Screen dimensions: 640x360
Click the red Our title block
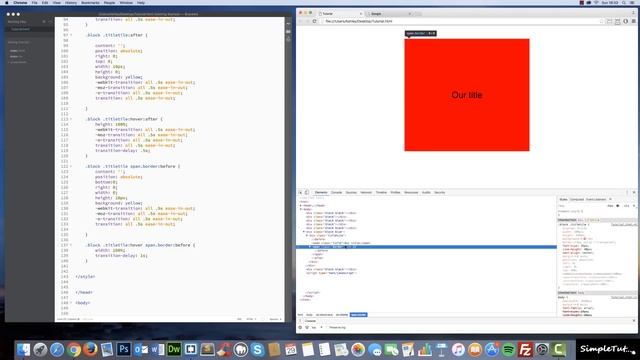point(467,95)
